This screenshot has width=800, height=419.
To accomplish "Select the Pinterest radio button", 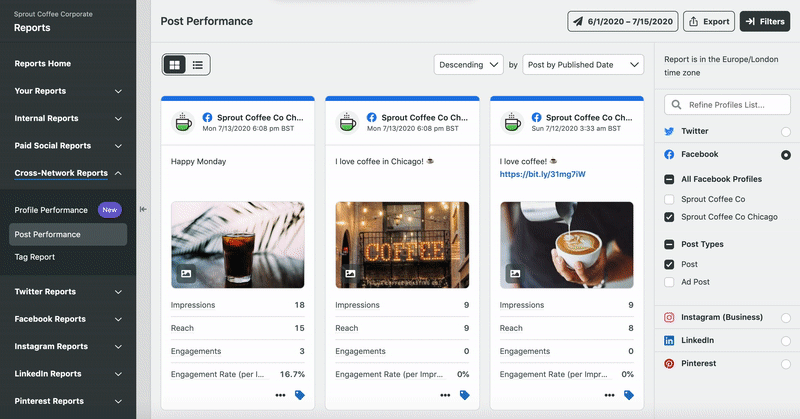I will click(786, 364).
